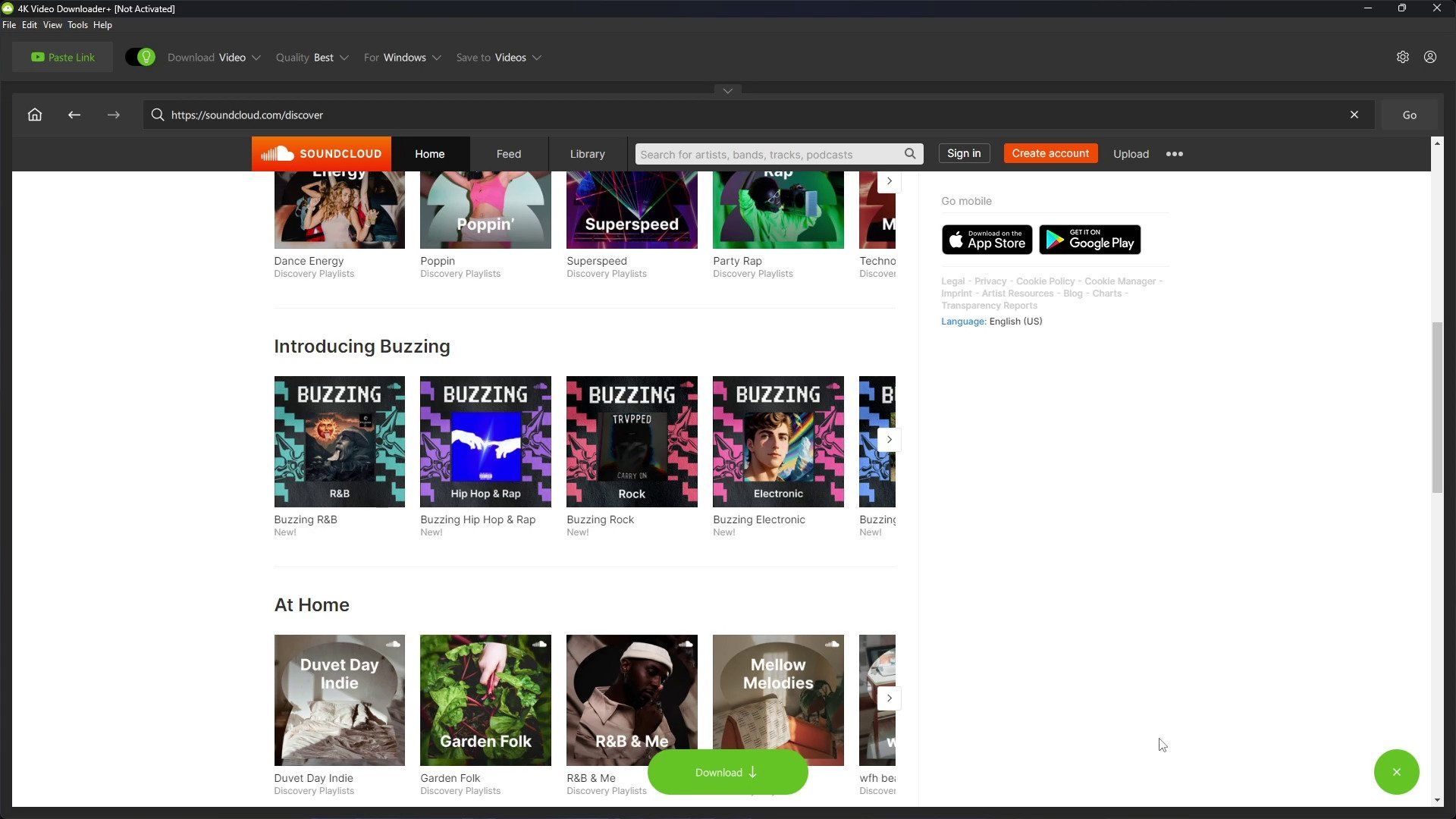
Task: Open the Download Video dropdown
Action: pos(214,58)
